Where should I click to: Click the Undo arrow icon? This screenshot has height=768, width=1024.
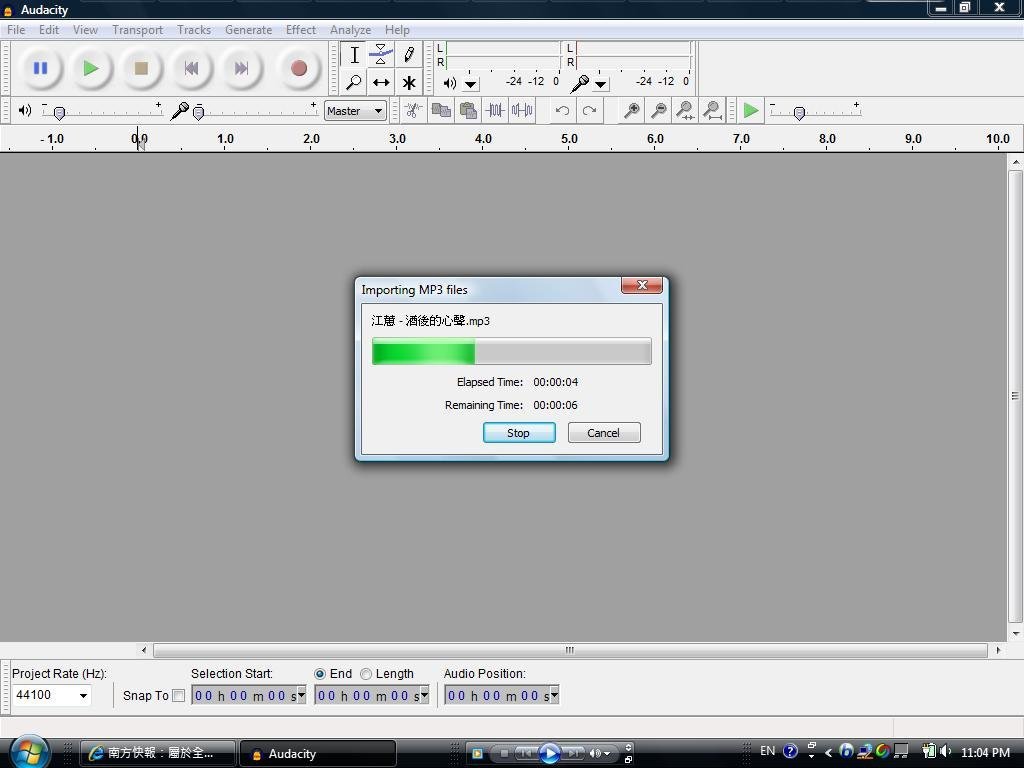[x=562, y=110]
